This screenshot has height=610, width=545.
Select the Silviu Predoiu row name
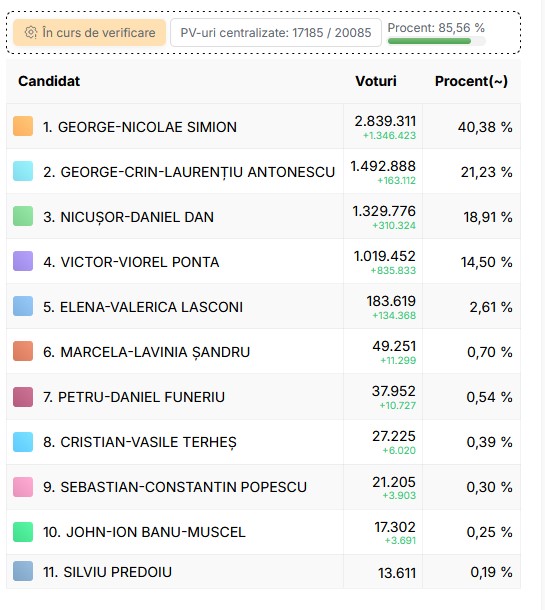[107, 572]
